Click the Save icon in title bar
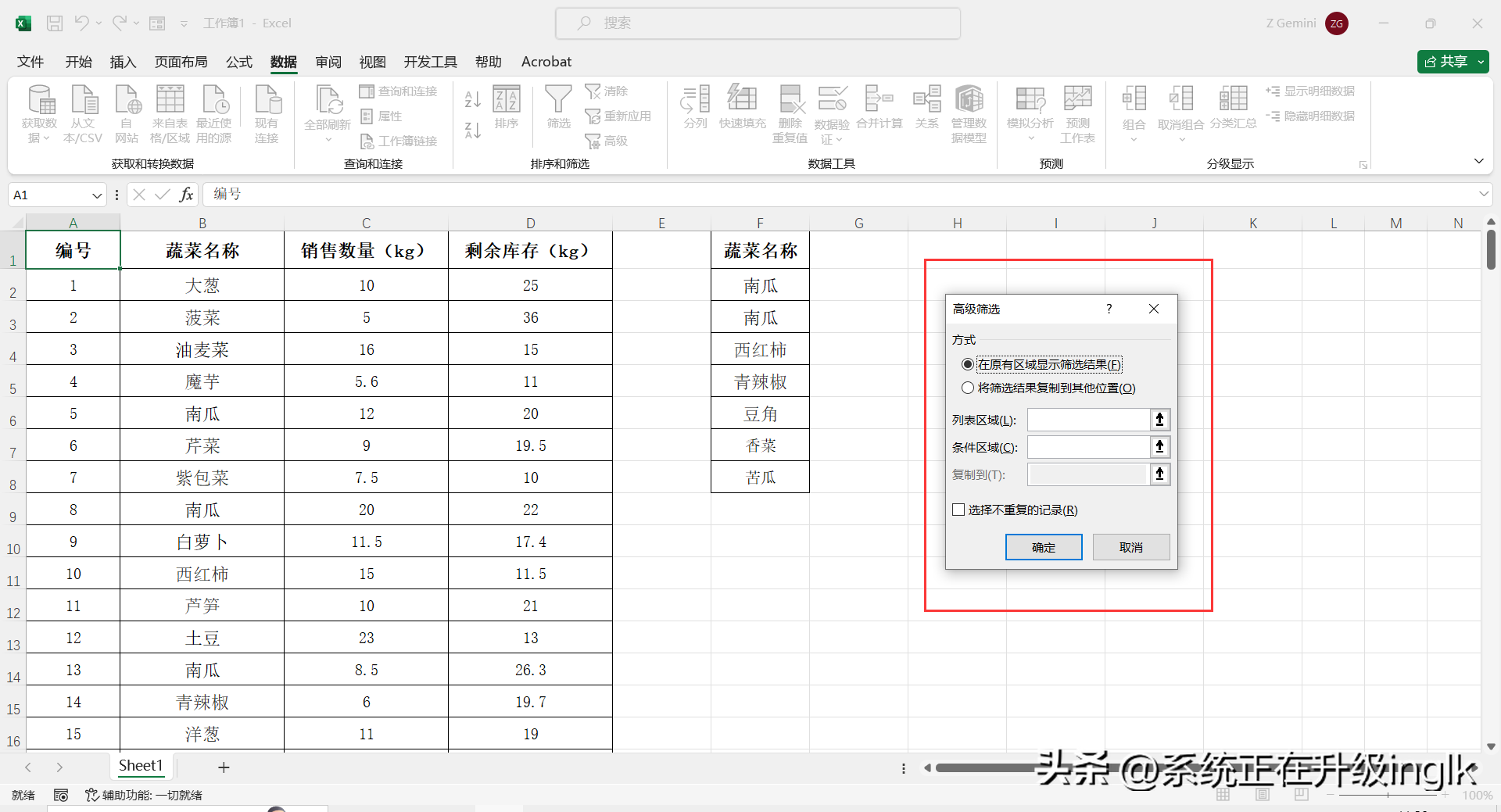The height and width of the screenshot is (812, 1501). [x=55, y=23]
